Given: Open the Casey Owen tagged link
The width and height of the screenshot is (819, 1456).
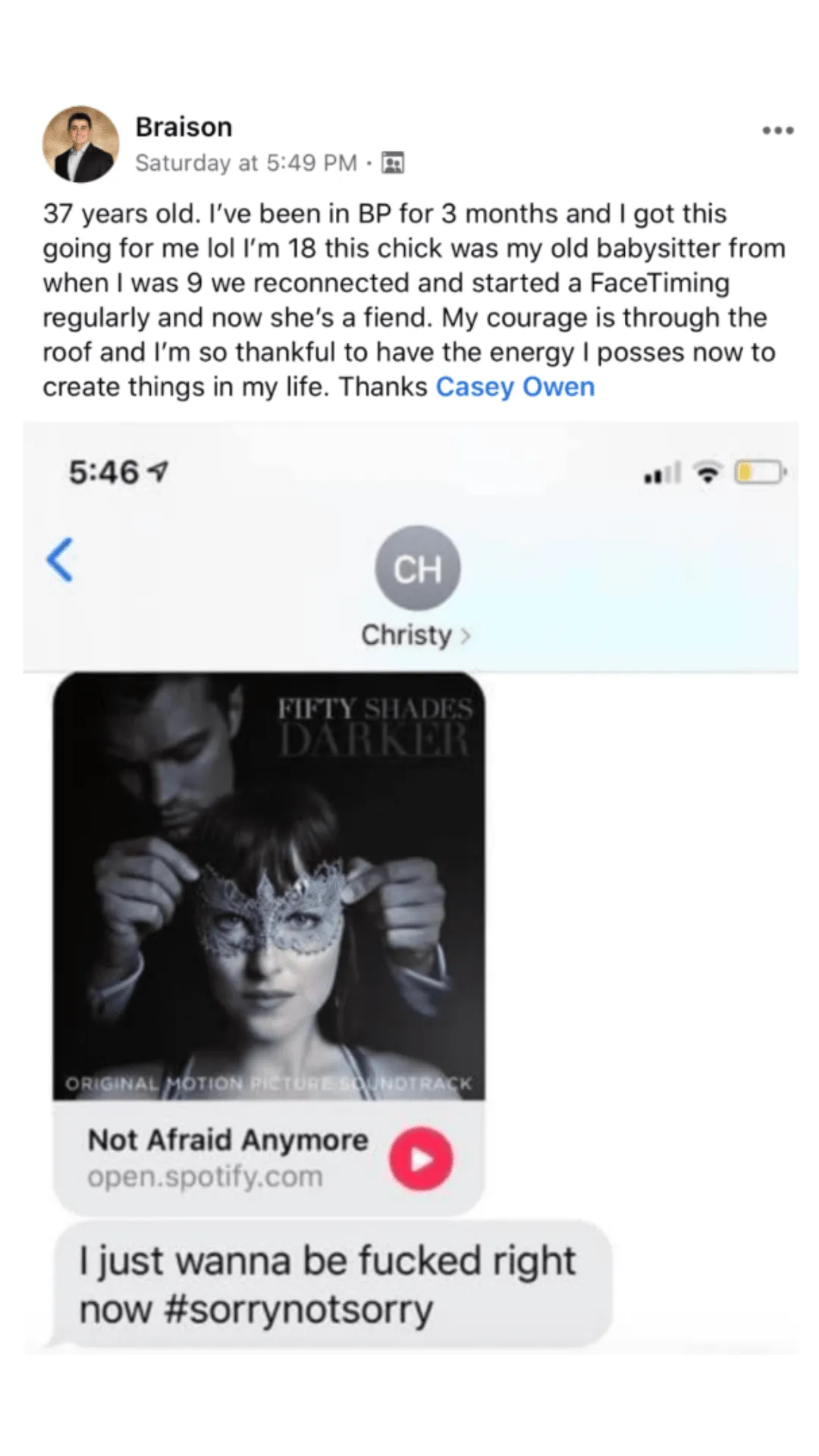Looking at the screenshot, I should point(515,387).
